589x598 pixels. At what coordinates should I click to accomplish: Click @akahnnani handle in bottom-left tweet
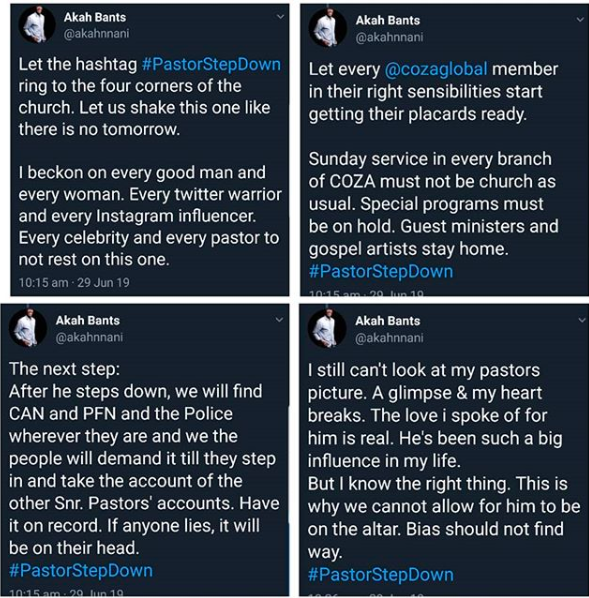89,337
